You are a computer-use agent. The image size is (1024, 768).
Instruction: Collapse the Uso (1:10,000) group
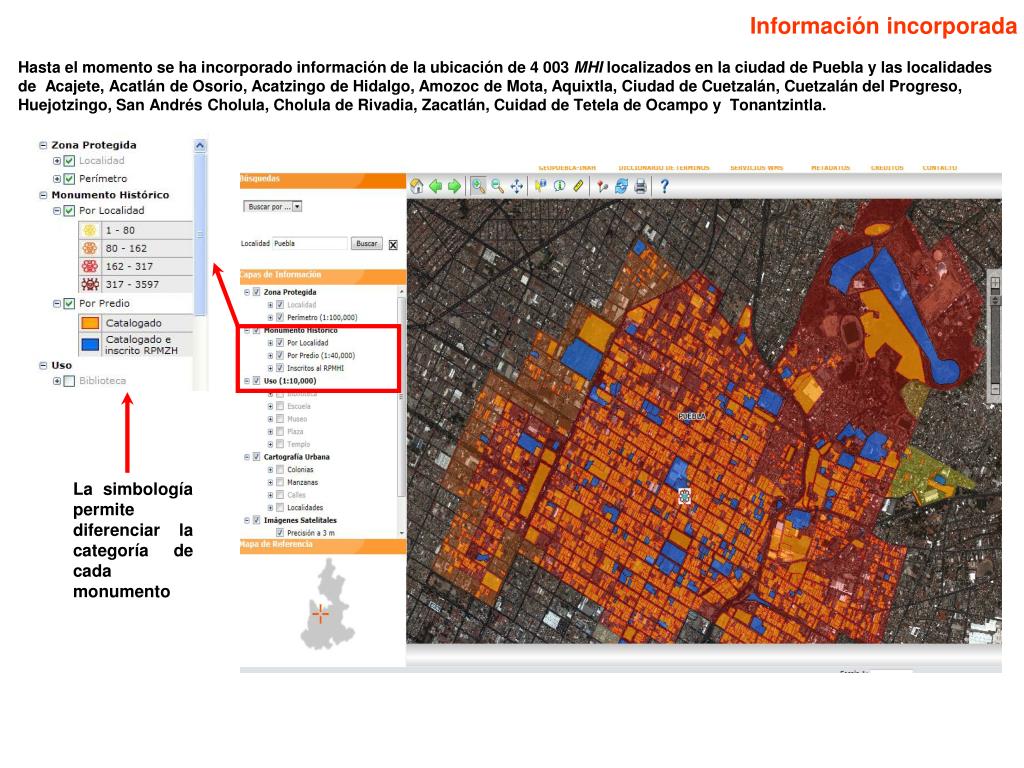point(247,381)
